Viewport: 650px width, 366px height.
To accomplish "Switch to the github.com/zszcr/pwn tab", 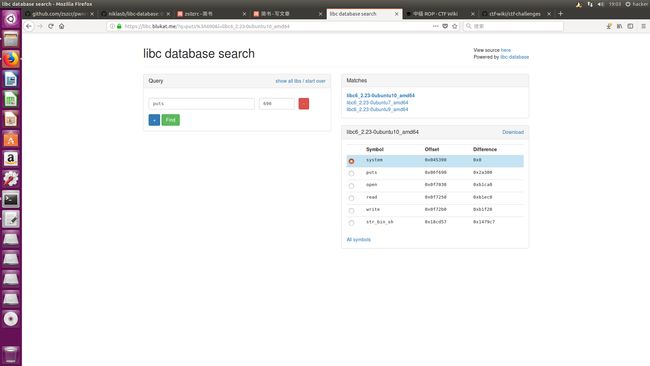I will click(x=60, y=14).
